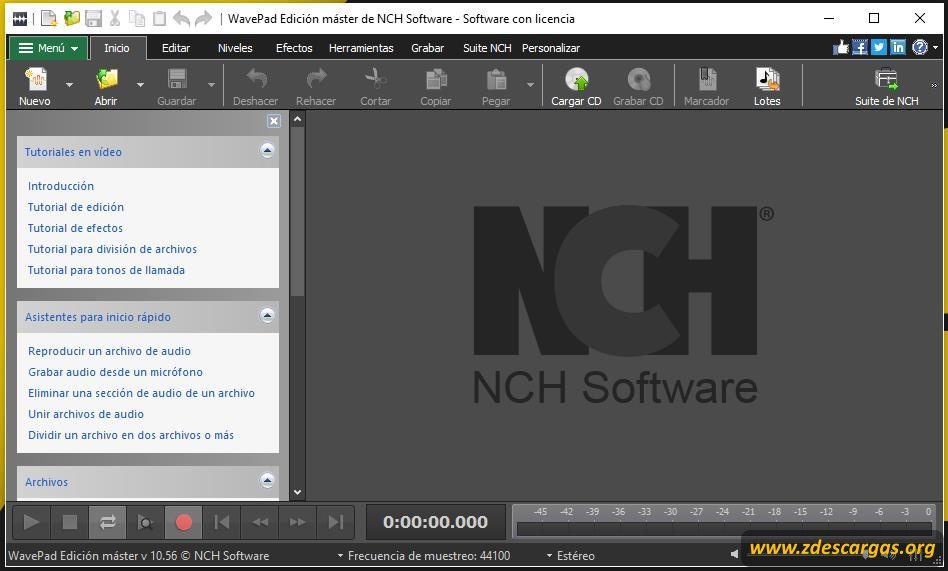The image size is (948, 571).
Task: Click the Pegar clipboard icon
Action: pos(496,80)
